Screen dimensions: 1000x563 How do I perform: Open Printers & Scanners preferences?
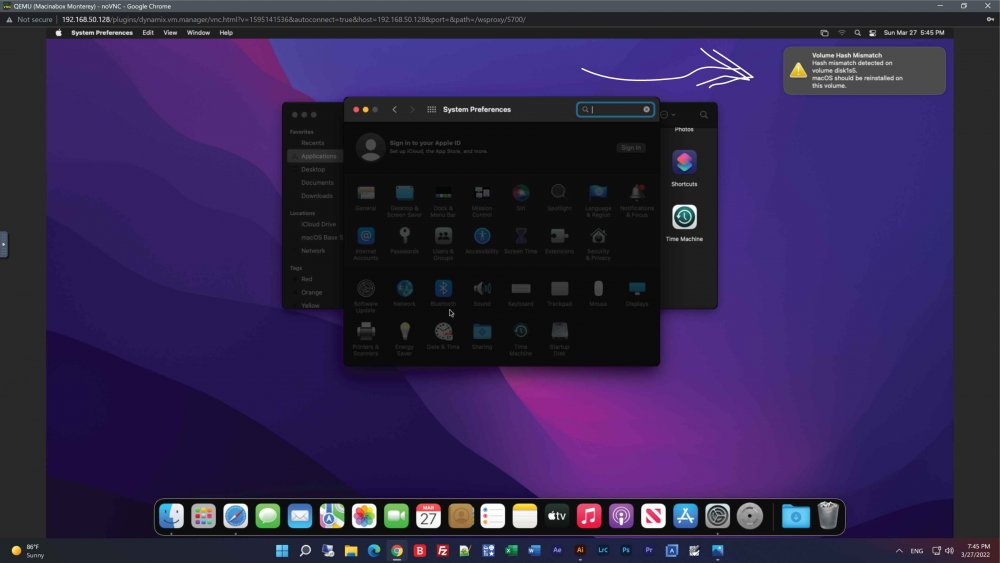click(x=365, y=339)
